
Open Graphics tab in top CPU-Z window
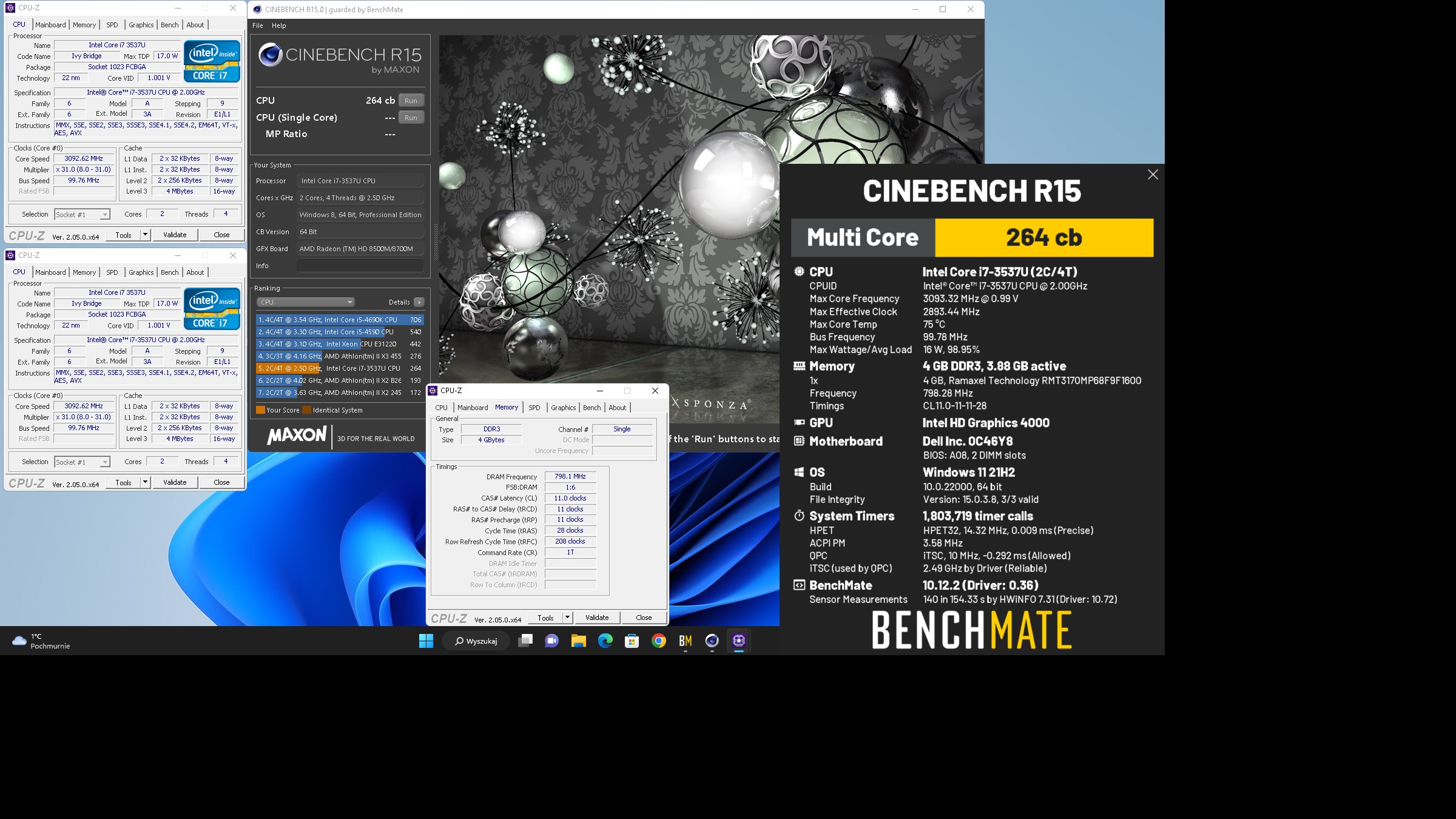click(141, 25)
